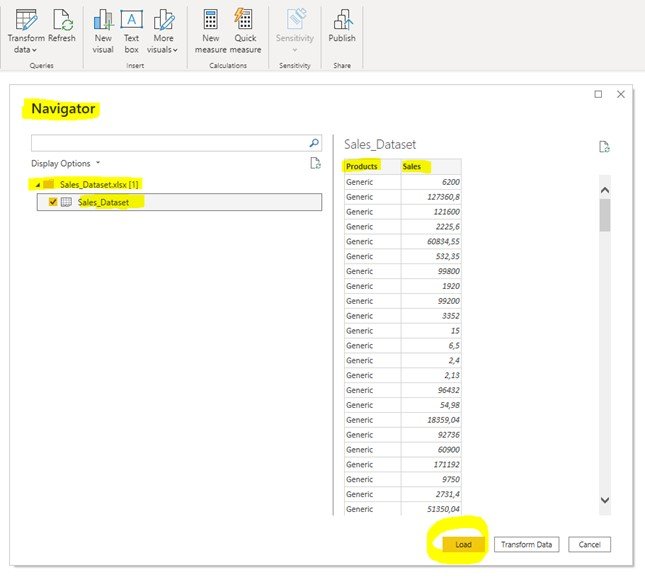This screenshot has width=645, height=582.
Task: Click the sales value 2225,6
Action: click(448, 226)
